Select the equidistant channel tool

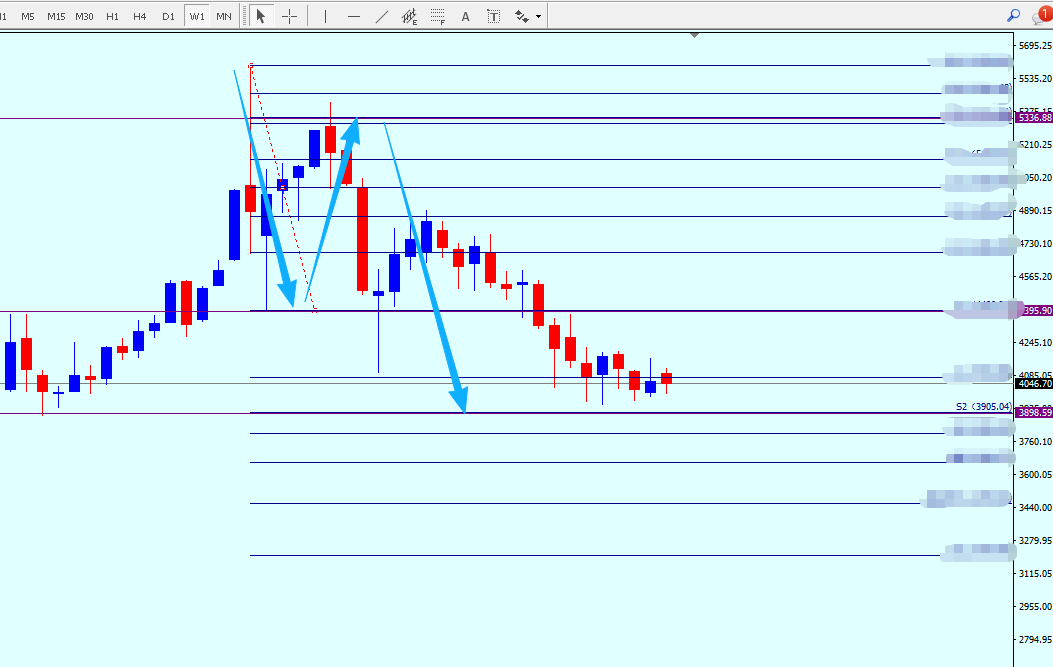pos(410,16)
